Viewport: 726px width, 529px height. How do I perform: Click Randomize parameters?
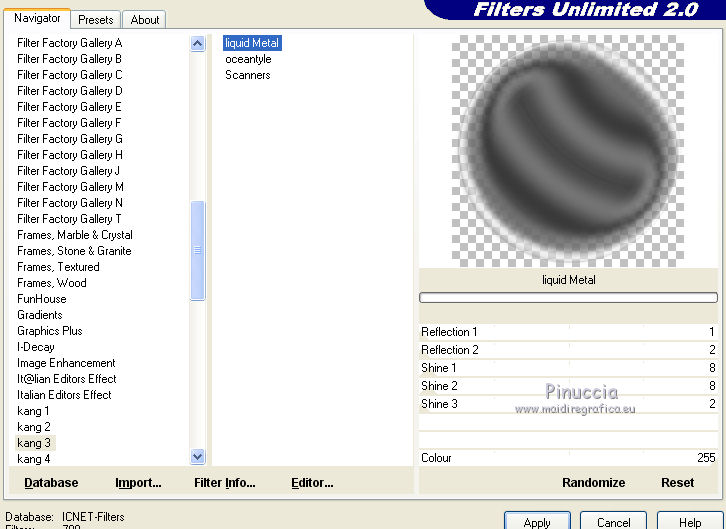pos(594,483)
